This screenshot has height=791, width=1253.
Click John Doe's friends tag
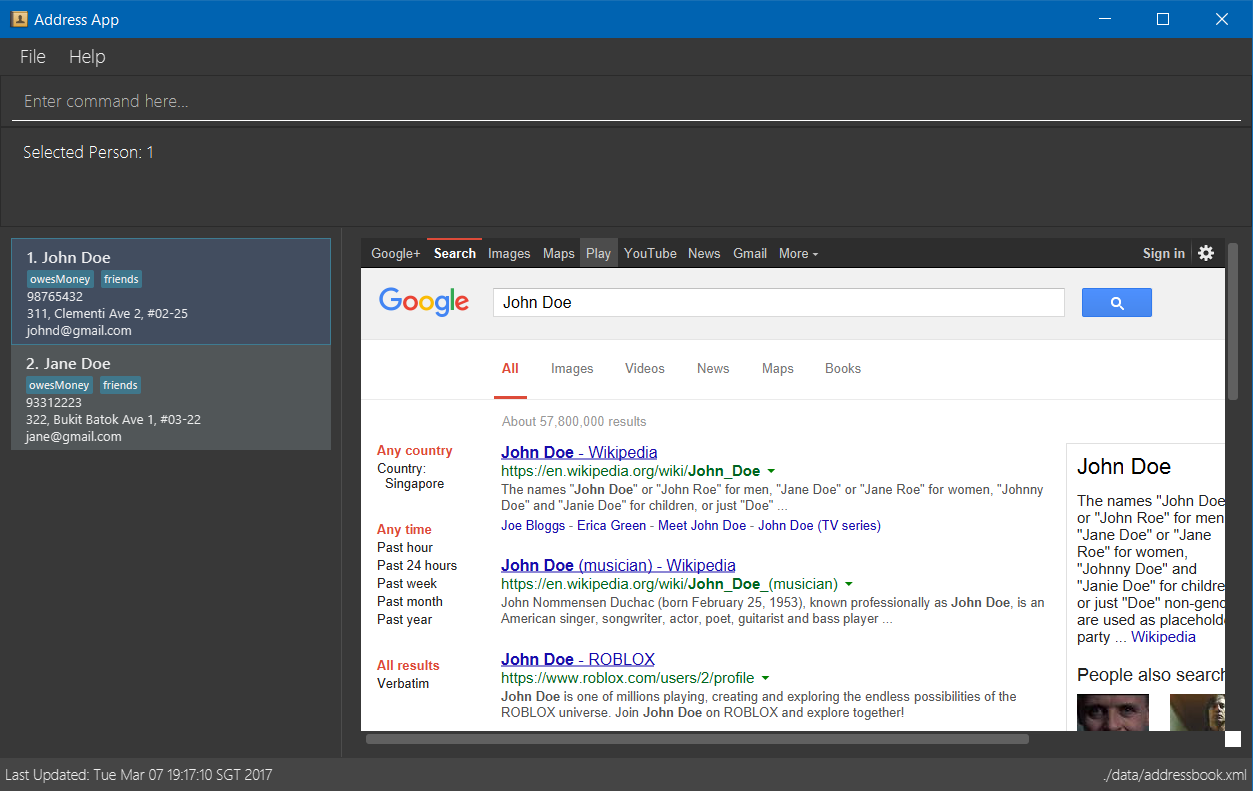point(121,279)
